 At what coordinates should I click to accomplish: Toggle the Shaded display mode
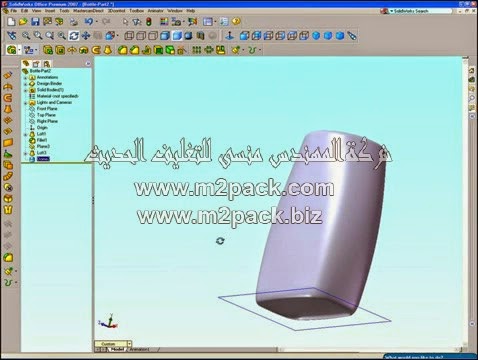tap(177, 35)
